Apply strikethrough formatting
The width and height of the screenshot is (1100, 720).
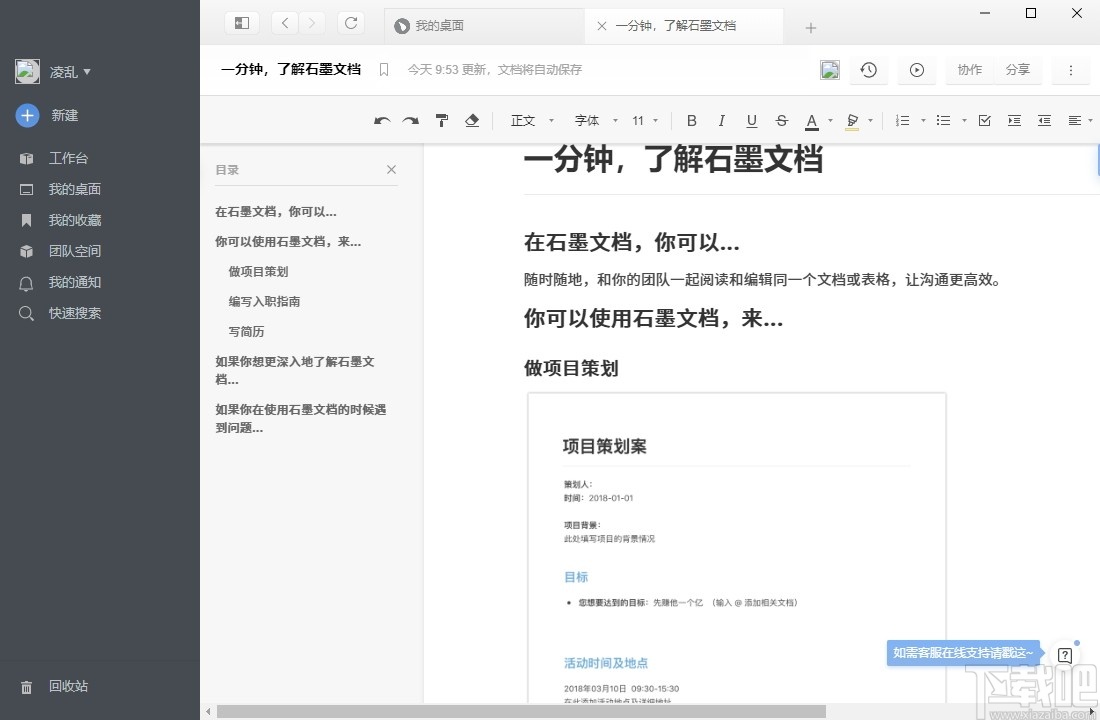781,120
